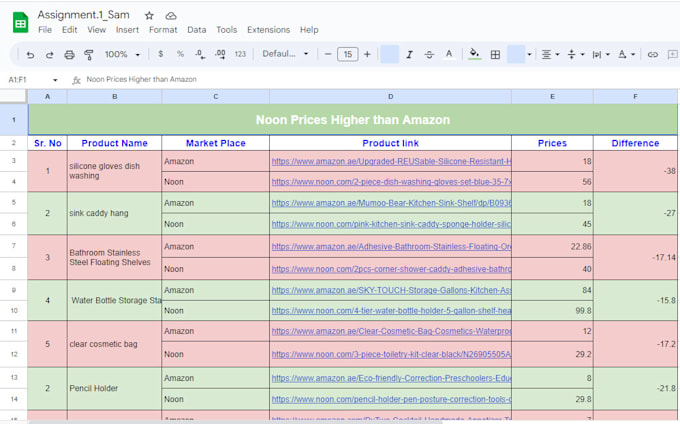Open the text color picker
680x424 pixels.
[x=449, y=54]
